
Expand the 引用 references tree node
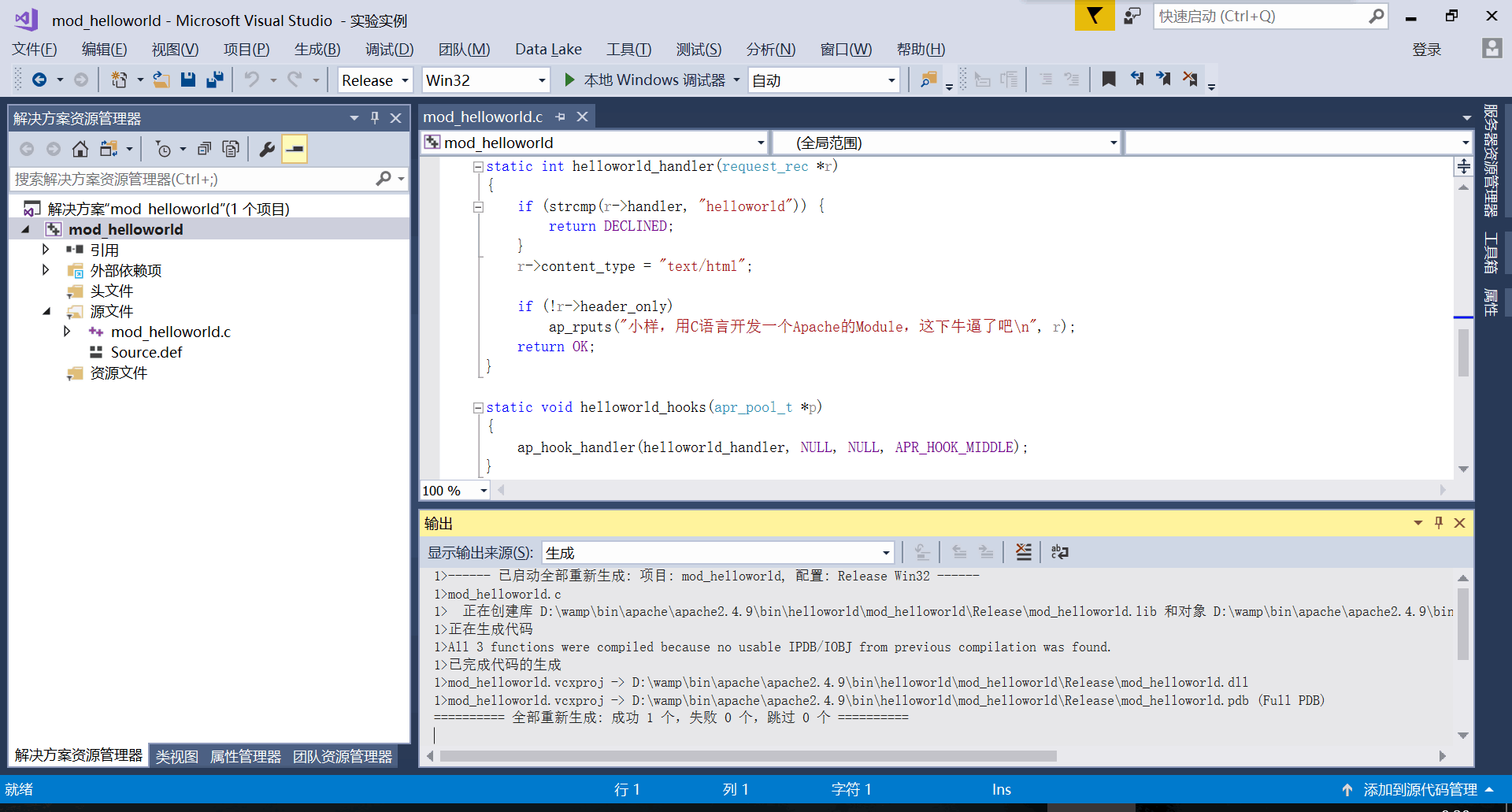(46, 250)
